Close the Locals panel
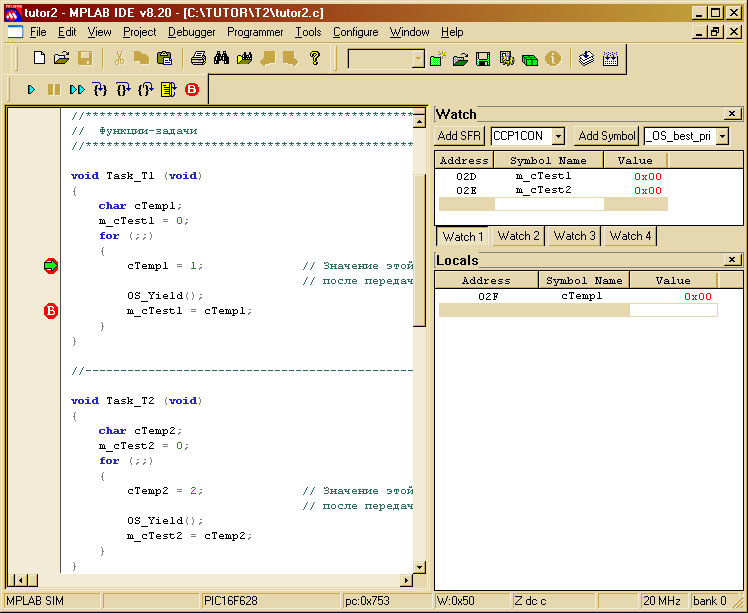Viewport: 748px width, 613px height. tap(732, 260)
